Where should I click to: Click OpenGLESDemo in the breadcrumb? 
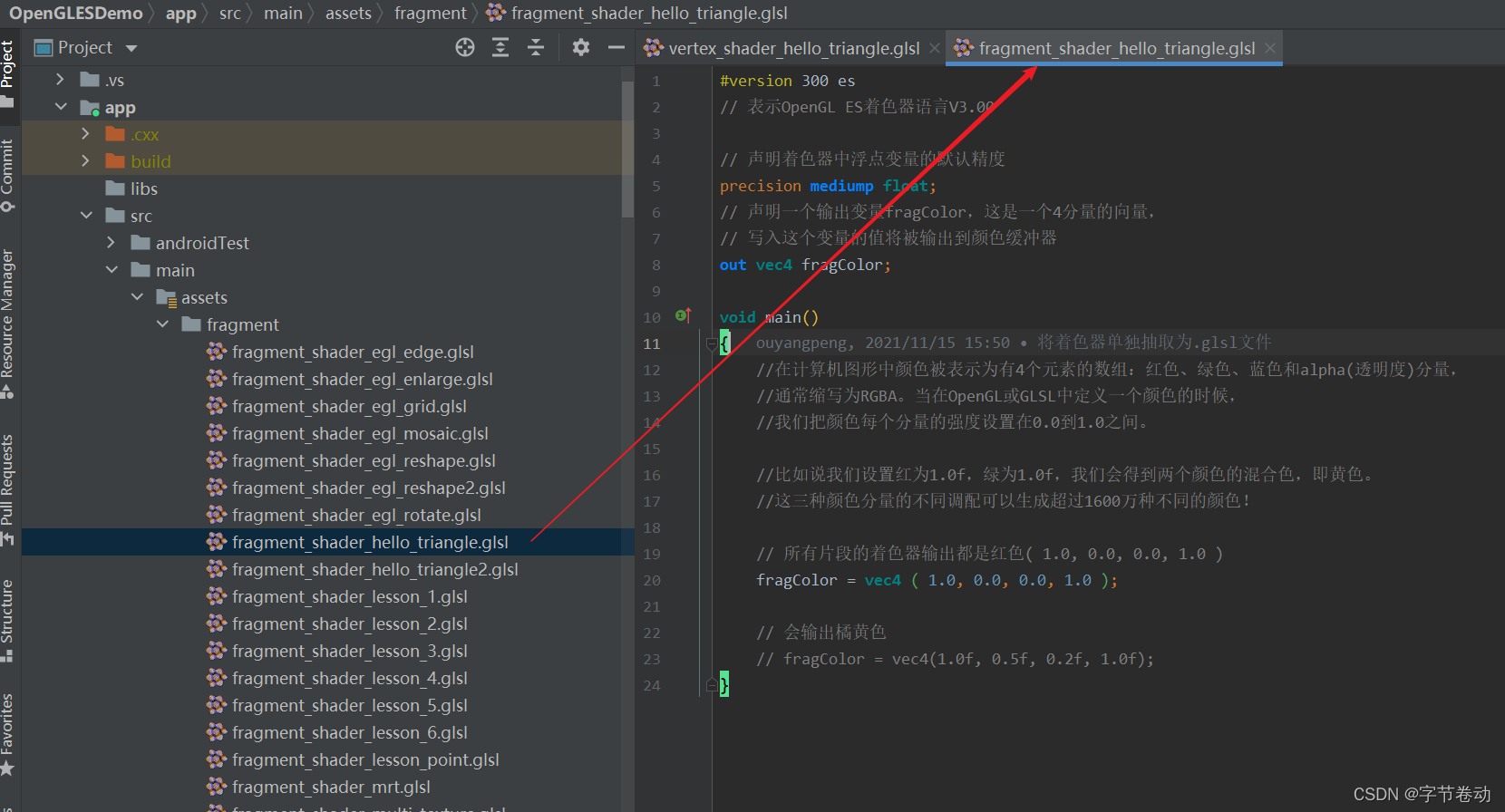point(76,14)
